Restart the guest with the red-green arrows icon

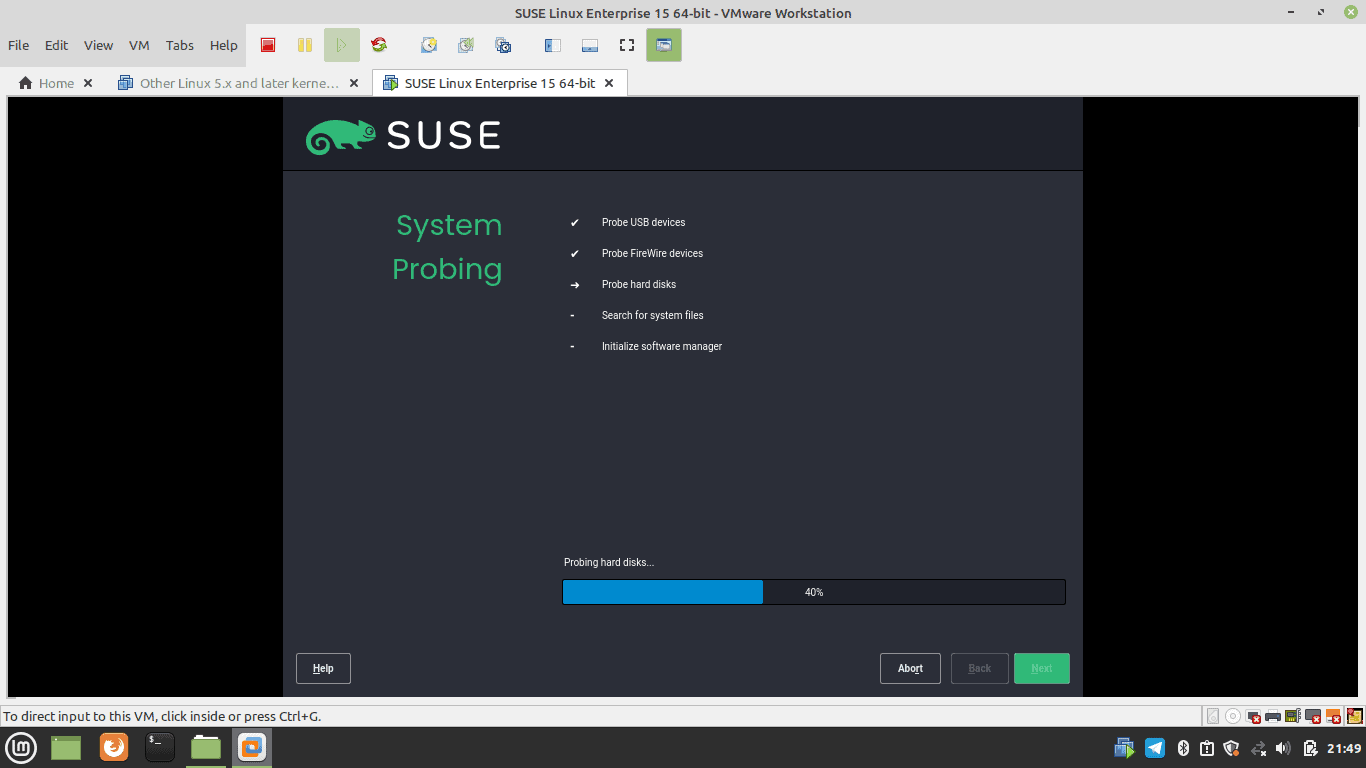(x=379, y=45)
